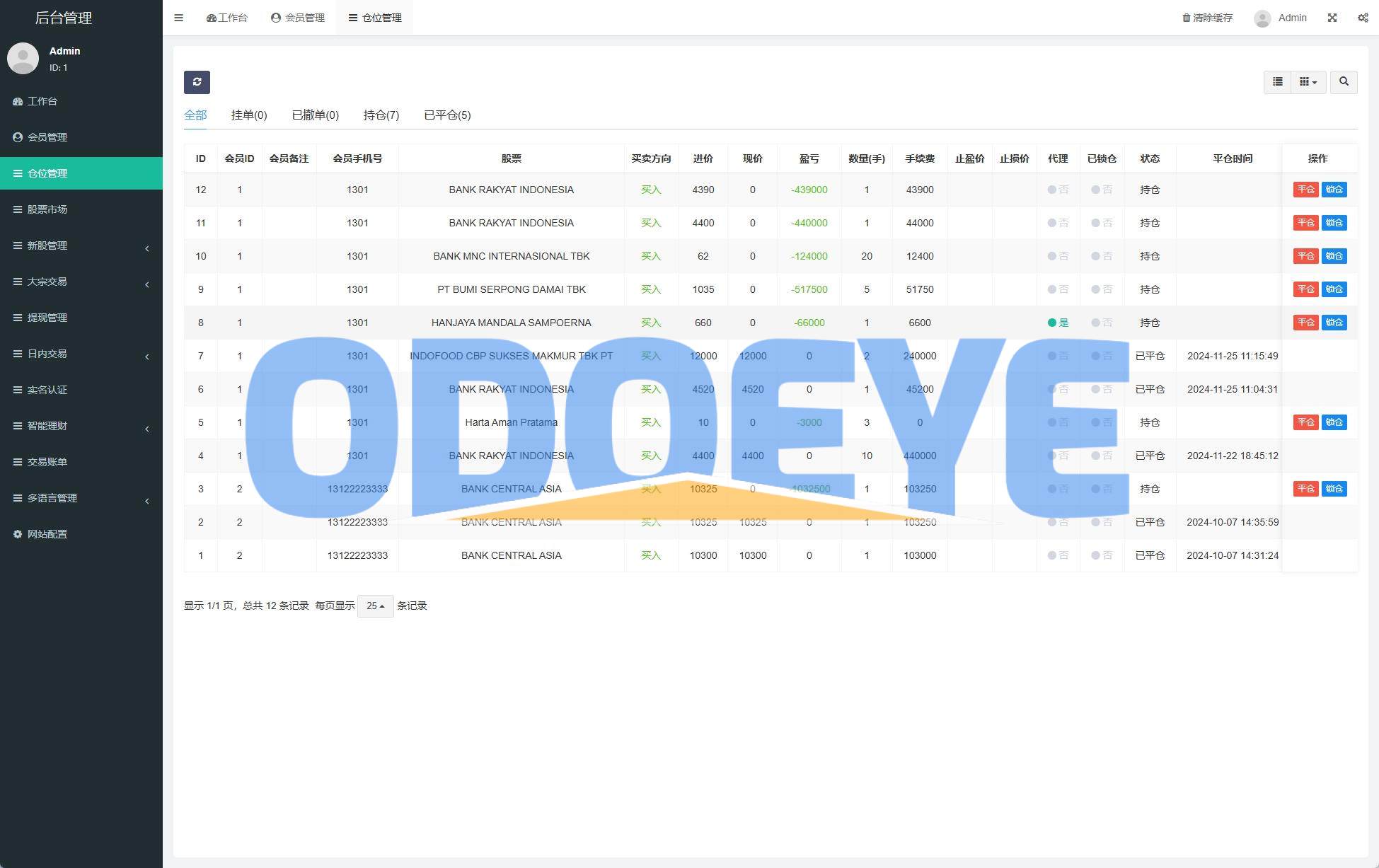This screenshot has height=868, width=1379.
Task: Click 平仓 button for row ID 12
Action: (1305, 190)
